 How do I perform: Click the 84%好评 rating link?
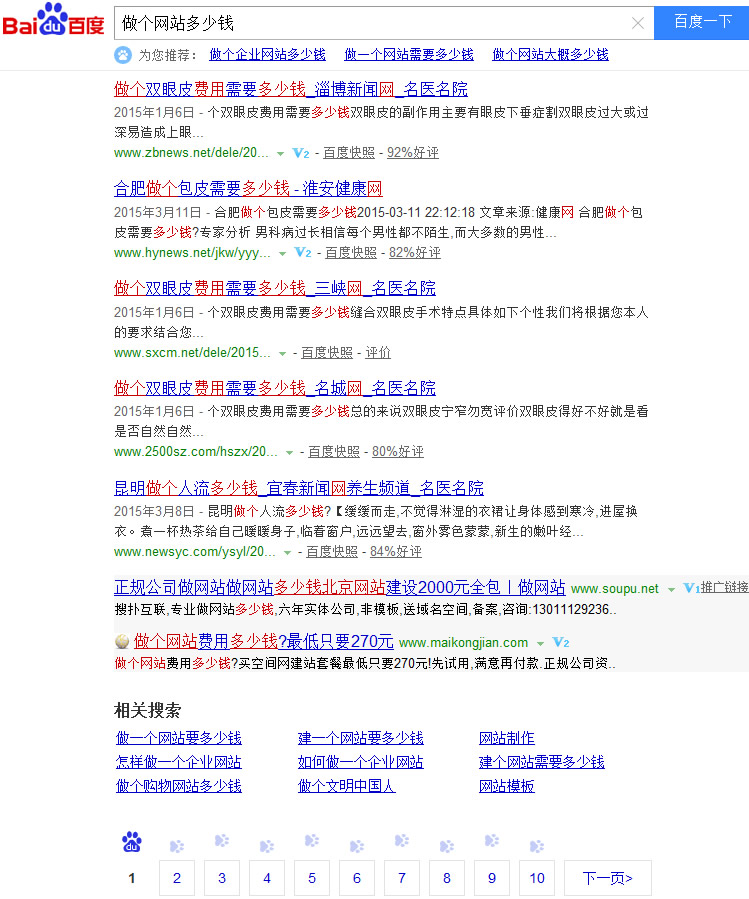coord(396,552)
